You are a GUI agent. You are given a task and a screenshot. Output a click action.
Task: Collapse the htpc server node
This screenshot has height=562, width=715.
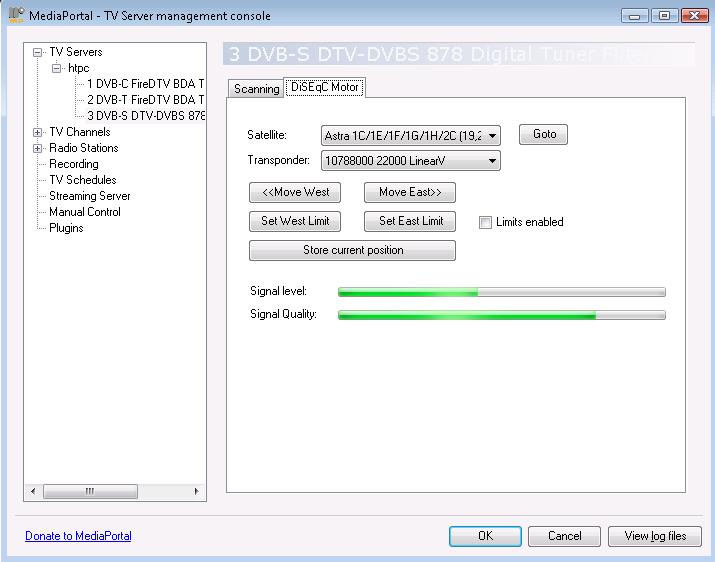click(x=57, y=68)
